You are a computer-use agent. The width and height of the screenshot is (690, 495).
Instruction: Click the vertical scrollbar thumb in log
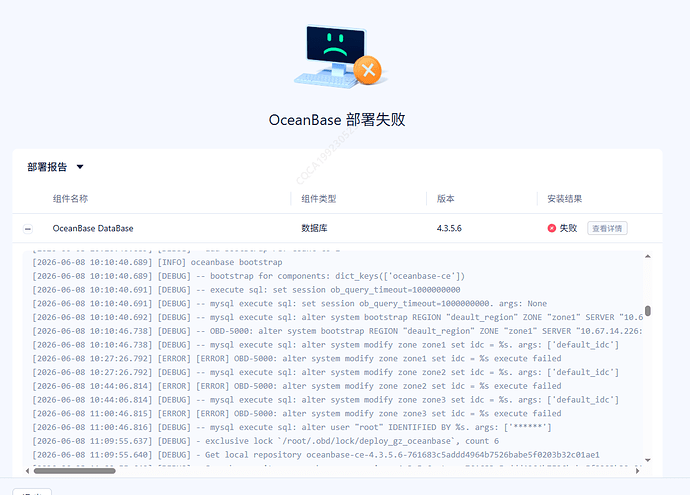[x=648, y=311]
